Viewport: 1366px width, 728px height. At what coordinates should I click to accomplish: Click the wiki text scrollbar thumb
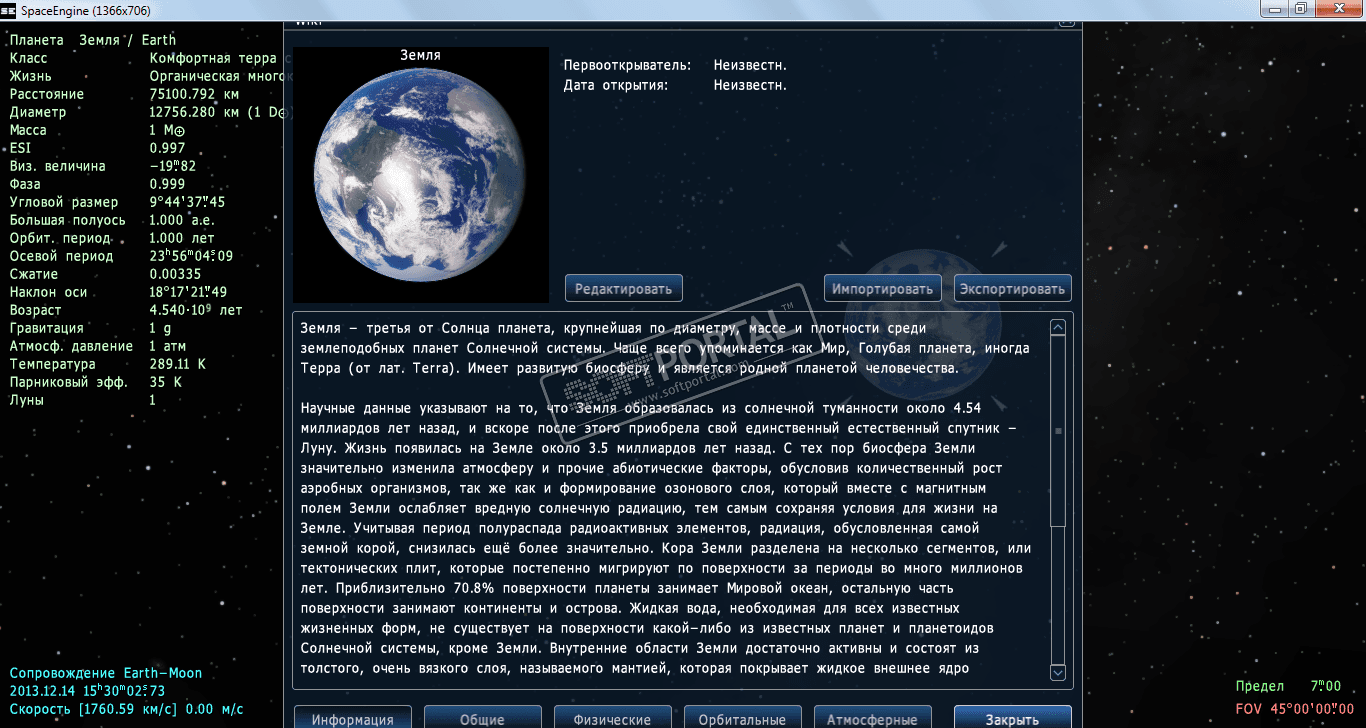tap(1058, 431)
